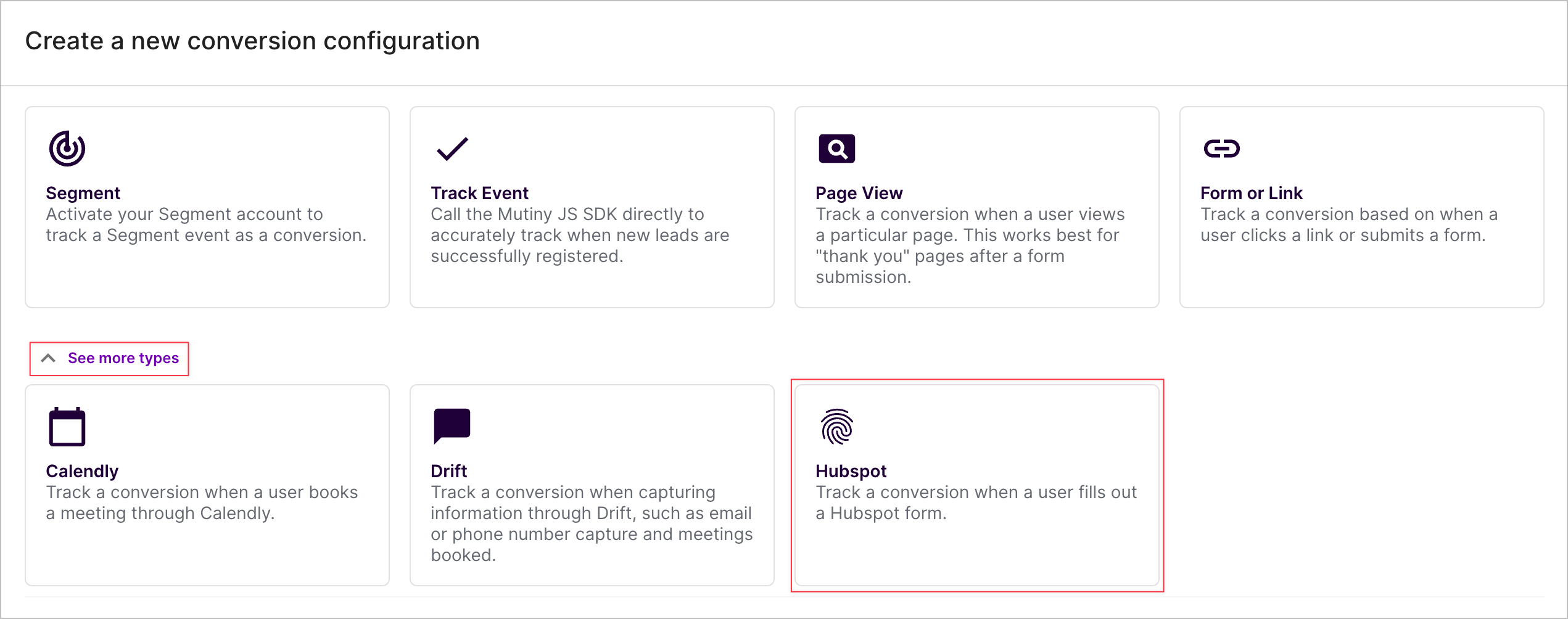Select the Page View heading
Image resolution: width=1568 pixels, height=619 pixels.
[x=859, y=193]
